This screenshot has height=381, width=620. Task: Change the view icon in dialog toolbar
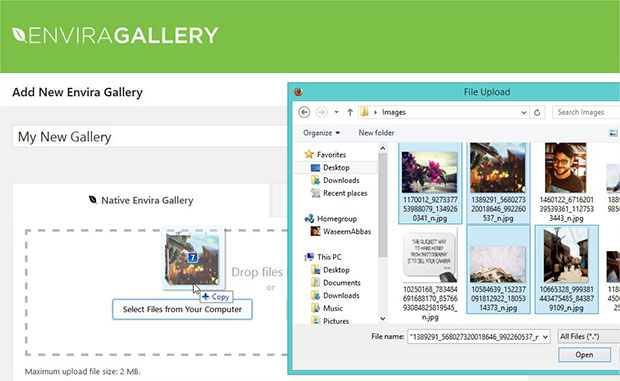[613, 133]
